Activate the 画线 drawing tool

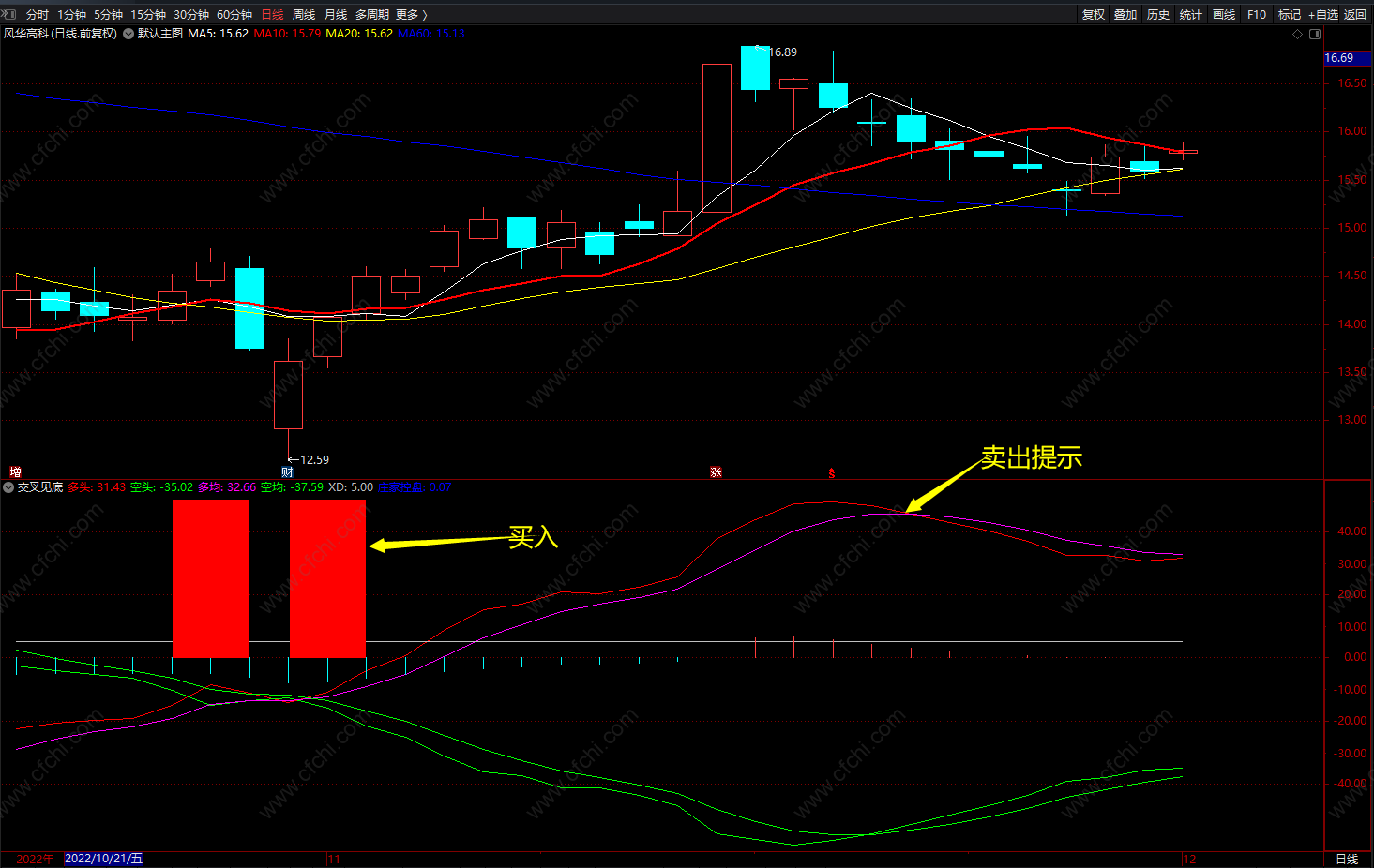point(1224,14)
